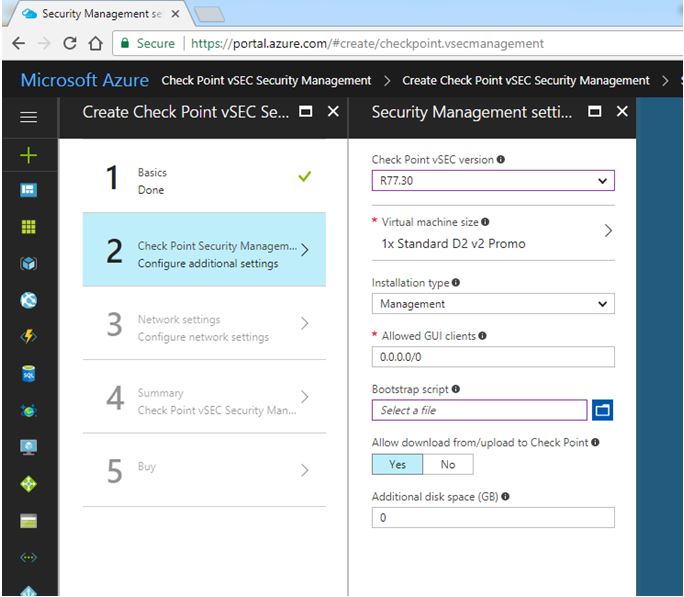Select Yes for Allow download/upload
This screenshot has width=684, height=597.
[397, 464]
